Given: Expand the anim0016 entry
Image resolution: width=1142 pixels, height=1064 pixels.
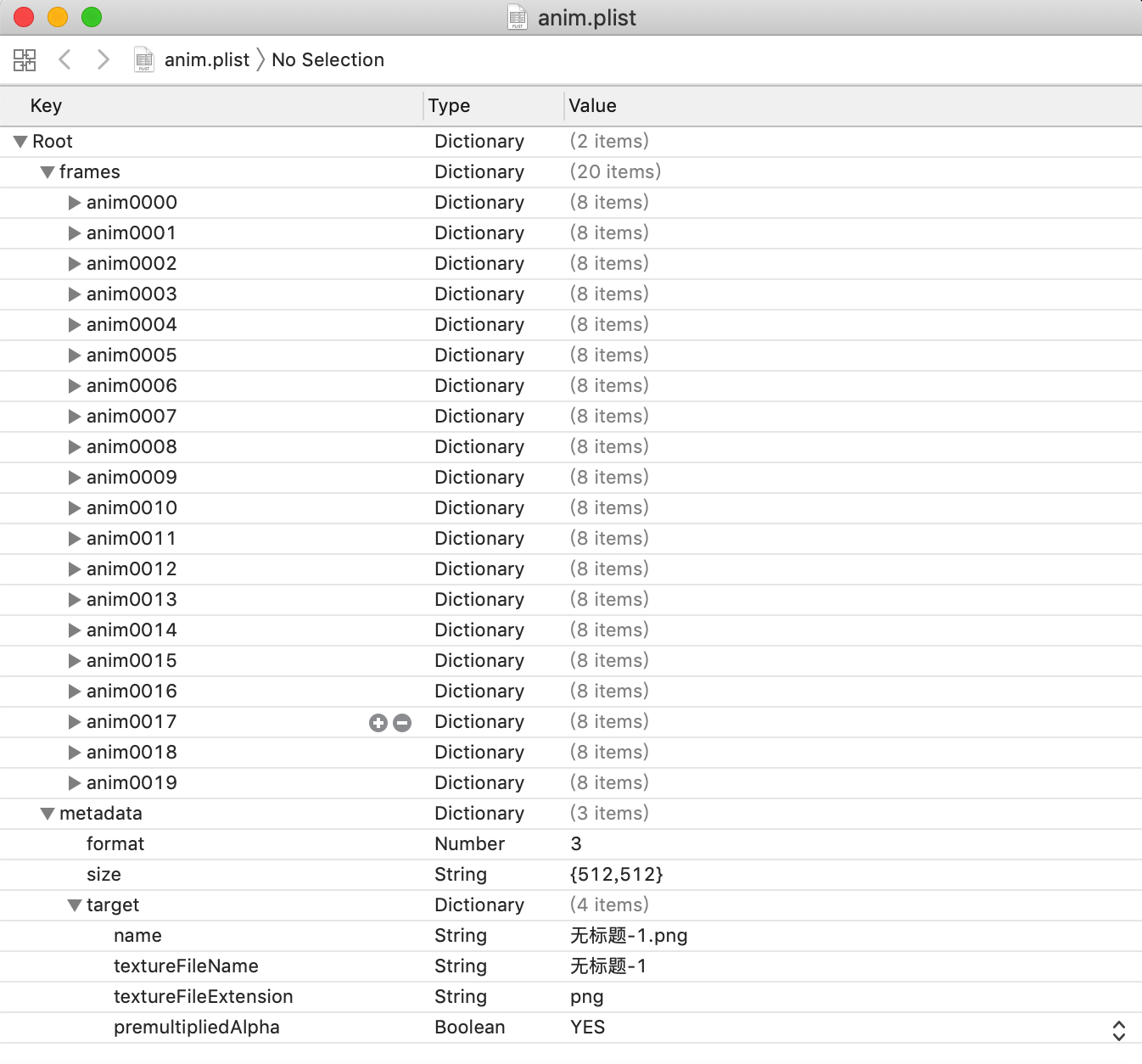Looking at the screenshot, I should 75,692.
